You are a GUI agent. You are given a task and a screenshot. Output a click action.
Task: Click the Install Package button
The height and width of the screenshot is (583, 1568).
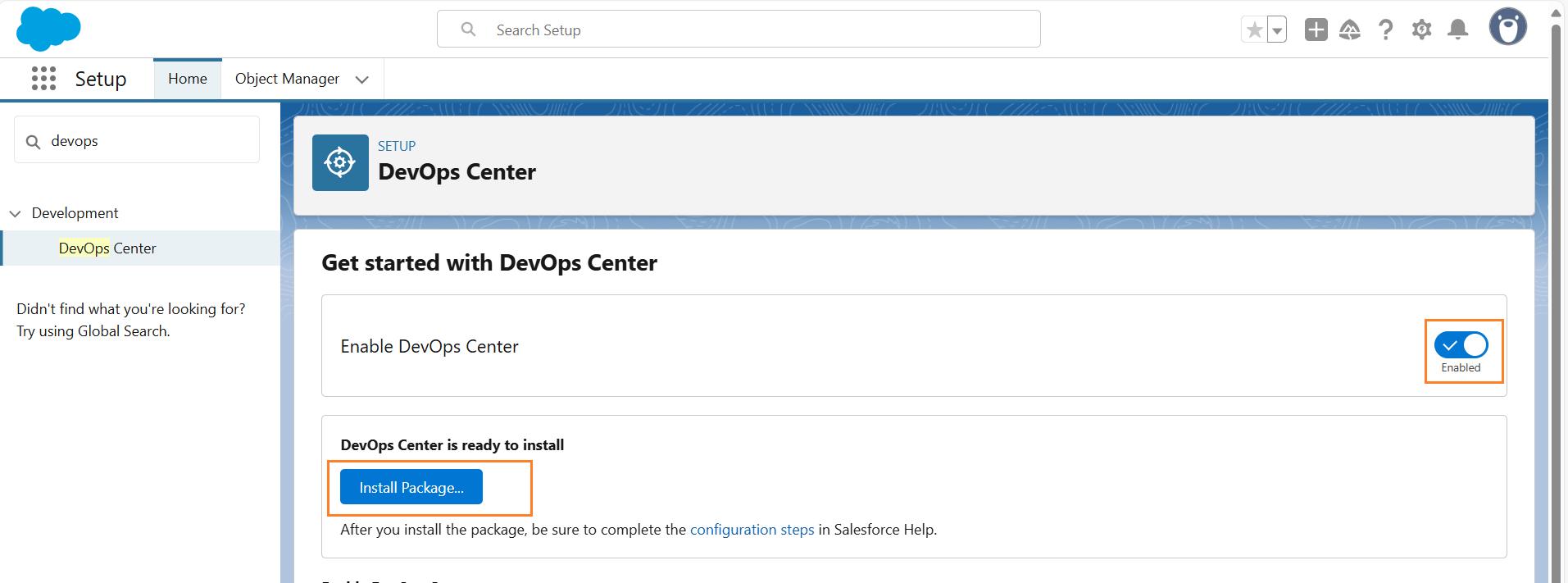411,487
